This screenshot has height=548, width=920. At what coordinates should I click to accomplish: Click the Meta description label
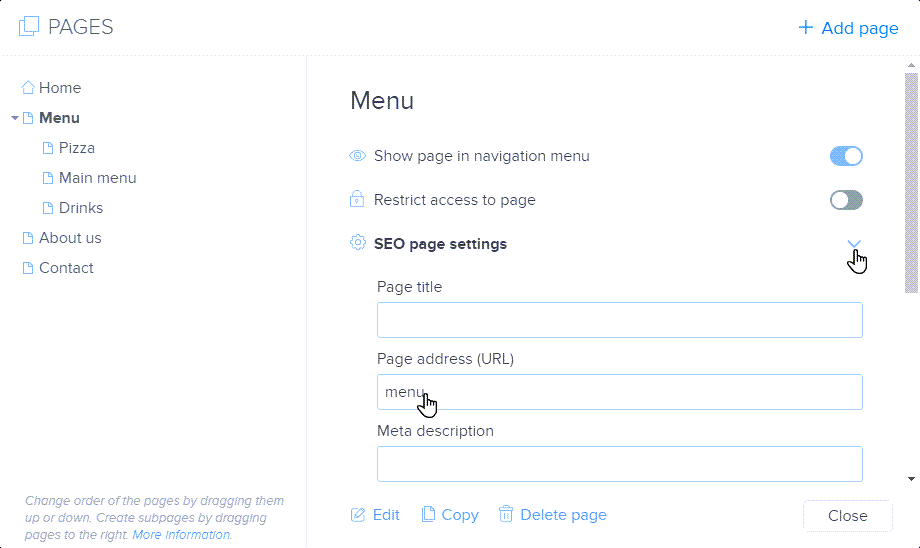(435, 431)
